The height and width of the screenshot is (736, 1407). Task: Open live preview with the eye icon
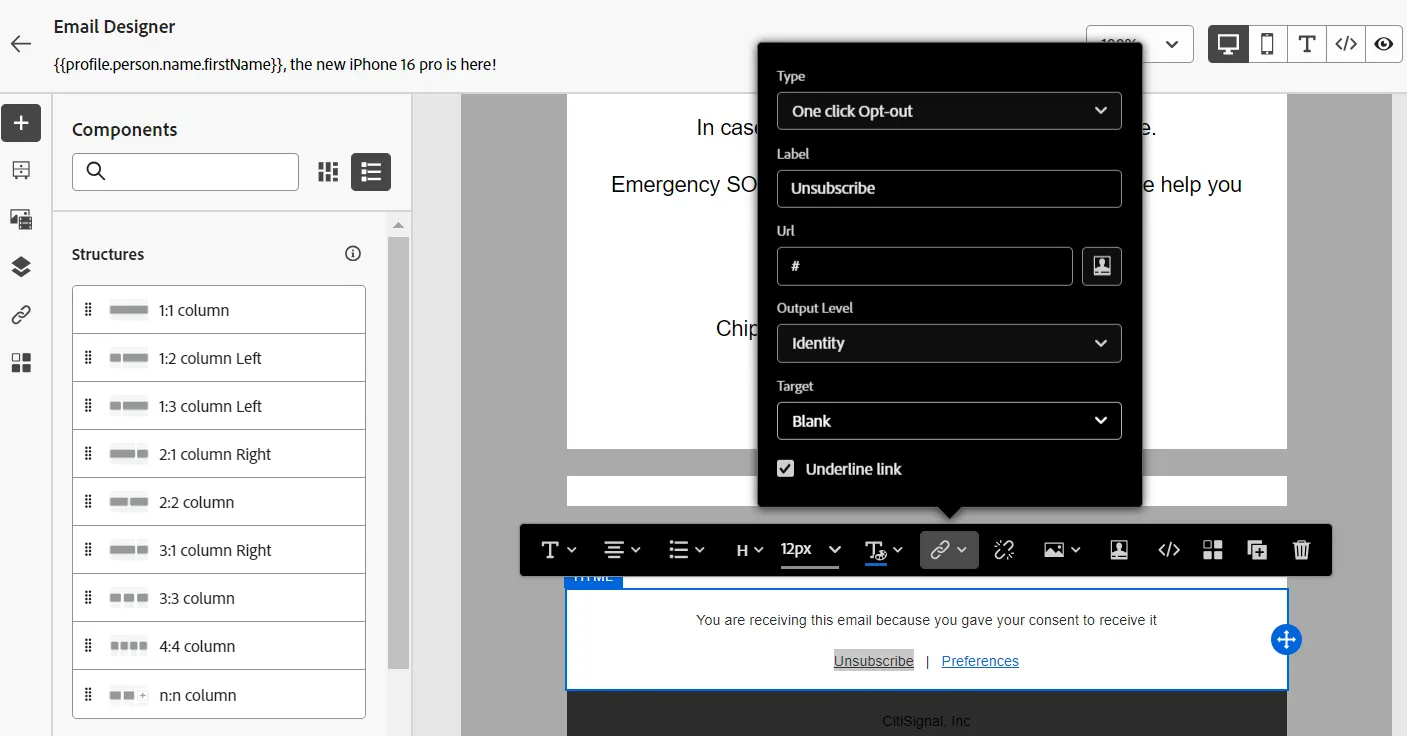tap(1383, 44)
